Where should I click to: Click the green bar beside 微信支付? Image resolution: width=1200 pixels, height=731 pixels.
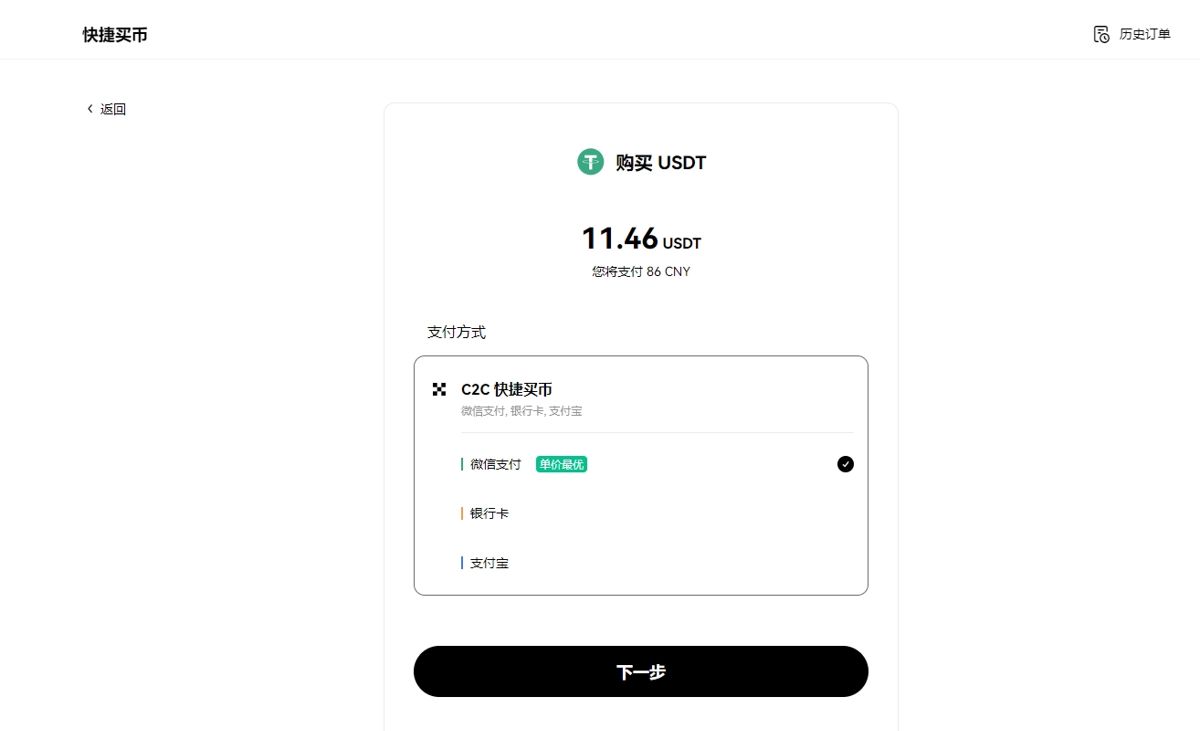(462, 464)
